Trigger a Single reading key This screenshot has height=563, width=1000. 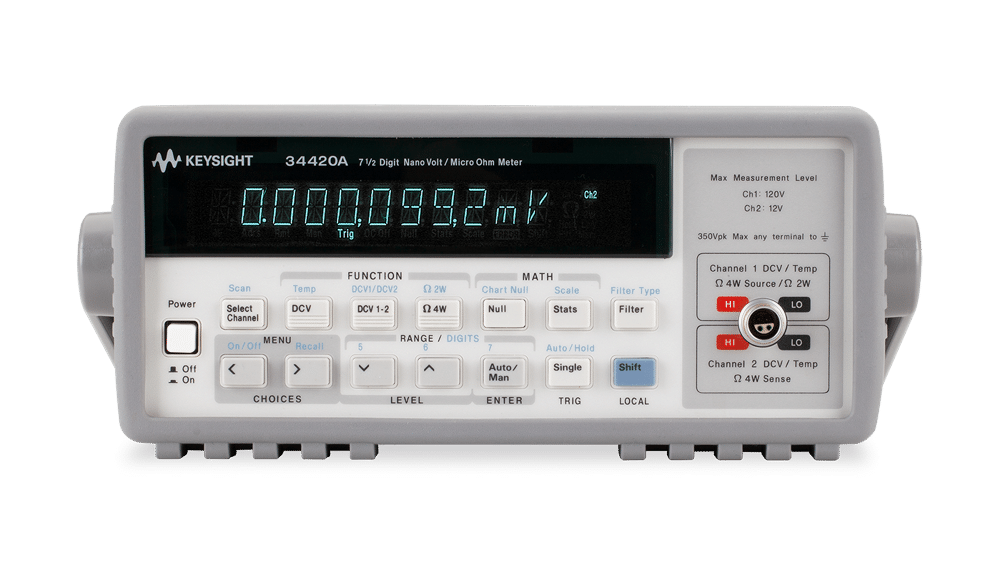(568, 372)
